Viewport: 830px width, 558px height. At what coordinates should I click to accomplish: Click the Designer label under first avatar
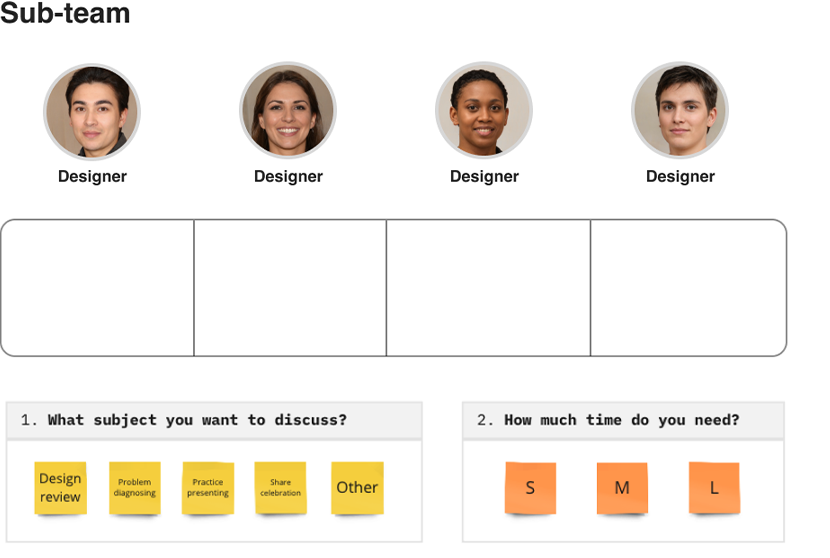click(92, 176)
